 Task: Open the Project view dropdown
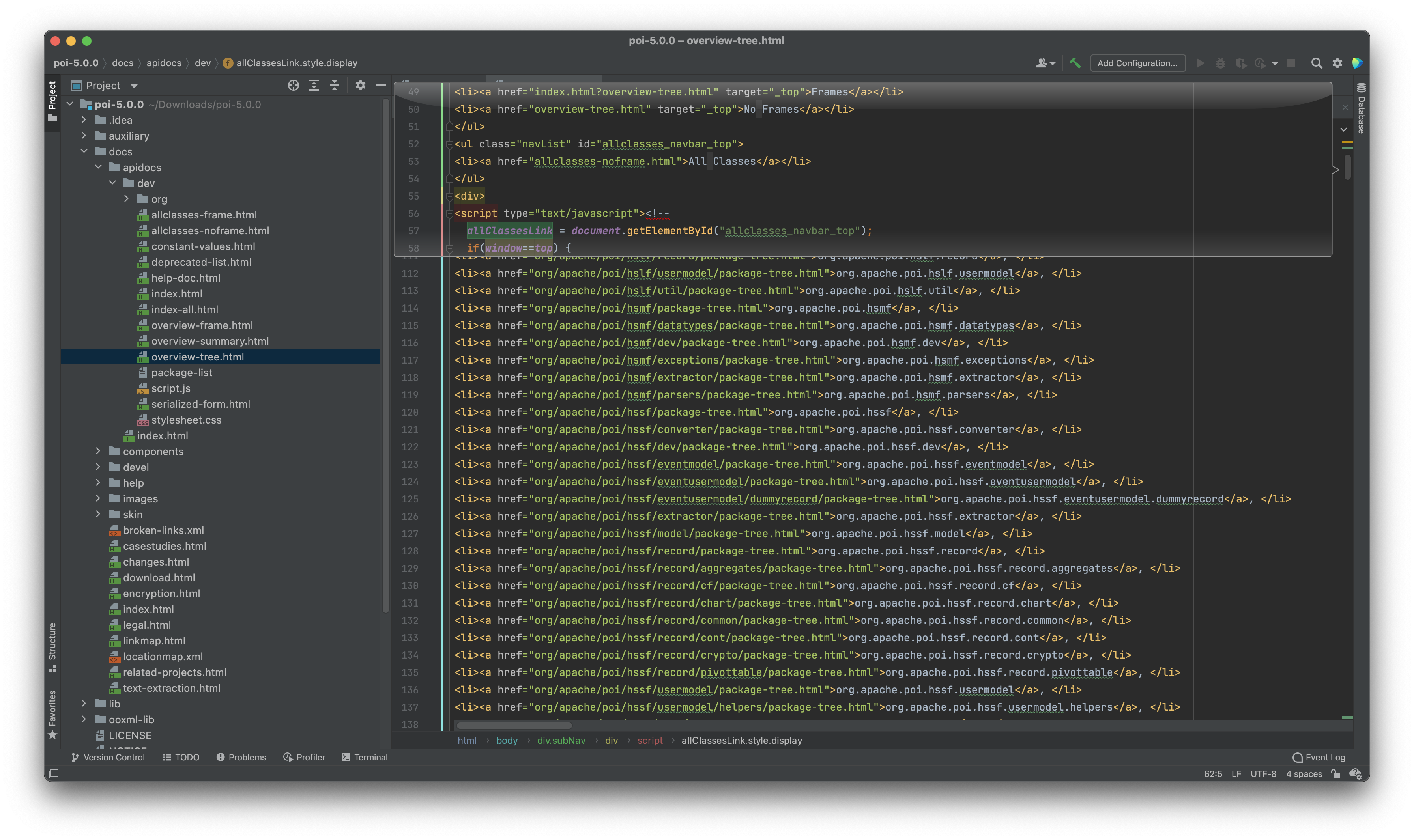tap(134, 86)
